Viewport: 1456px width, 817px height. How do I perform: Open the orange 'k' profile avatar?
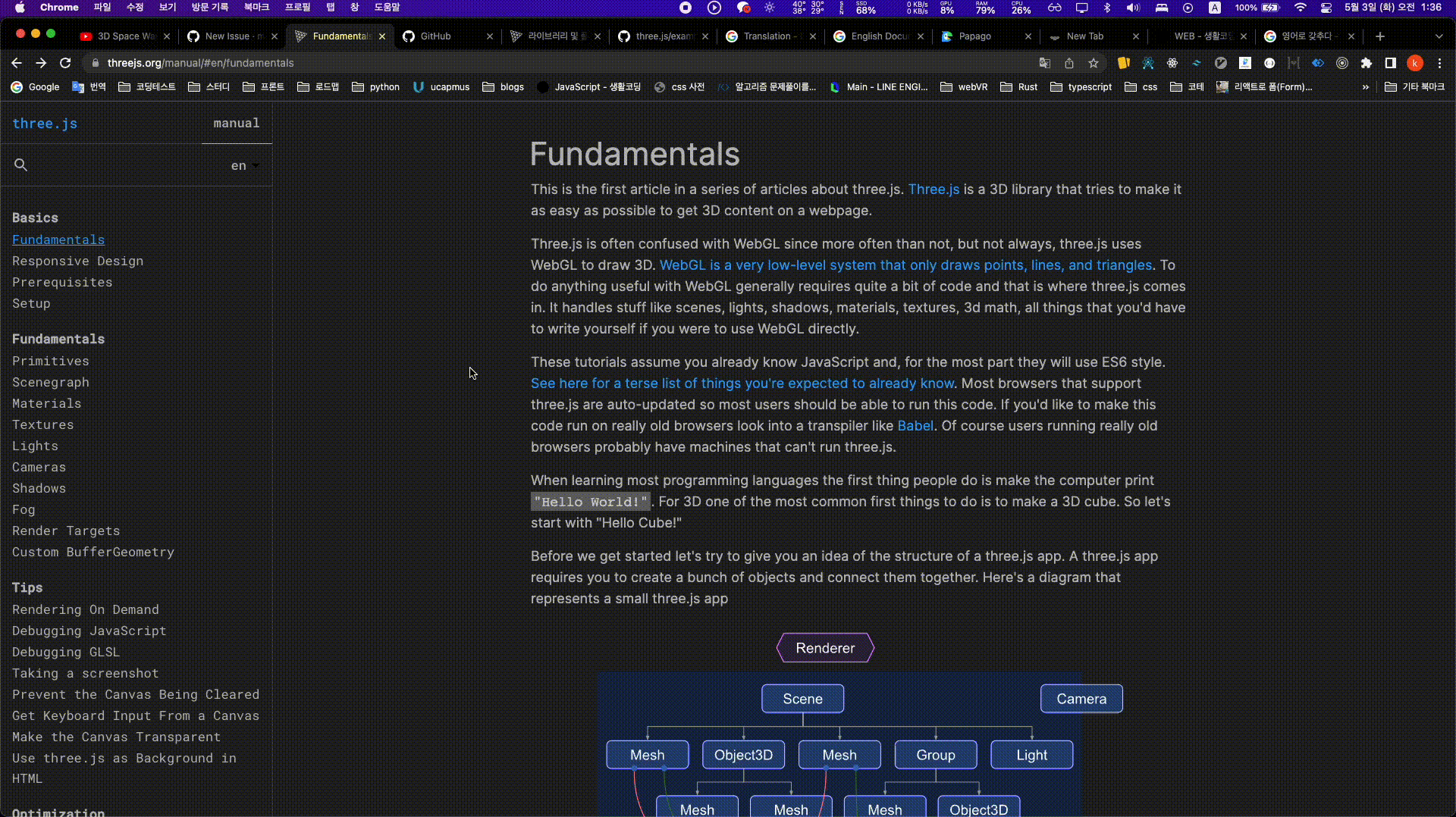[1415, 63]
